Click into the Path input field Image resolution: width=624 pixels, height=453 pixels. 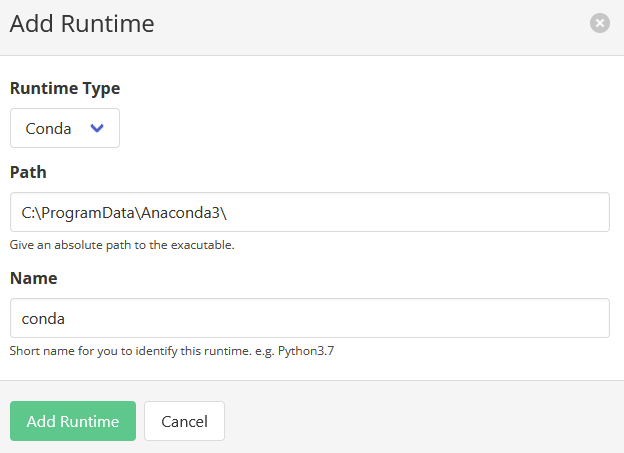point(310,212)
